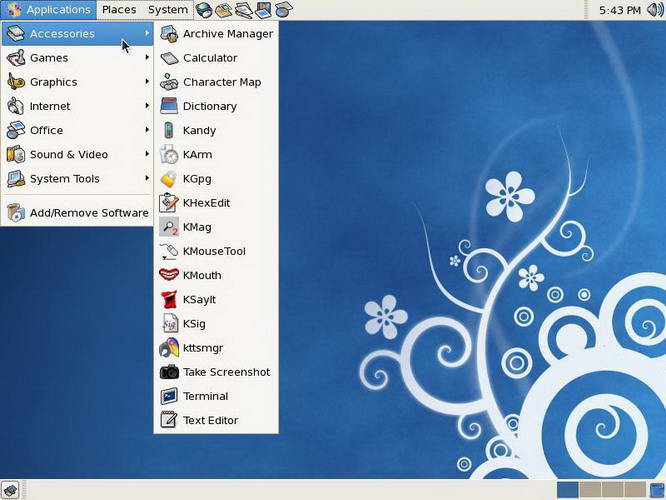This screenshot has width=666, height=500.
Task: Click the 5:43 PM clock
Action: tap(620, 10)
